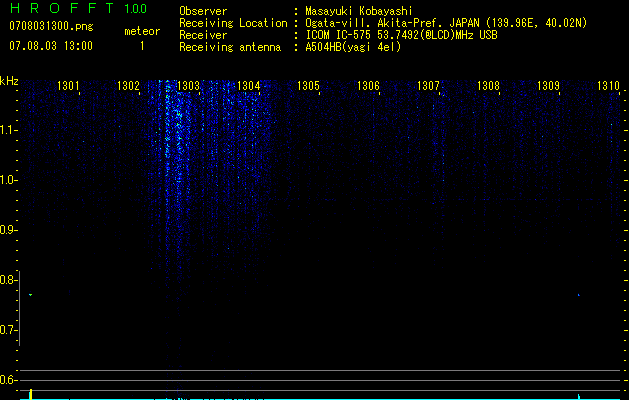Click the 1307 time axis marker
Screen dimensions: 629x400
(x=428, y=85)
